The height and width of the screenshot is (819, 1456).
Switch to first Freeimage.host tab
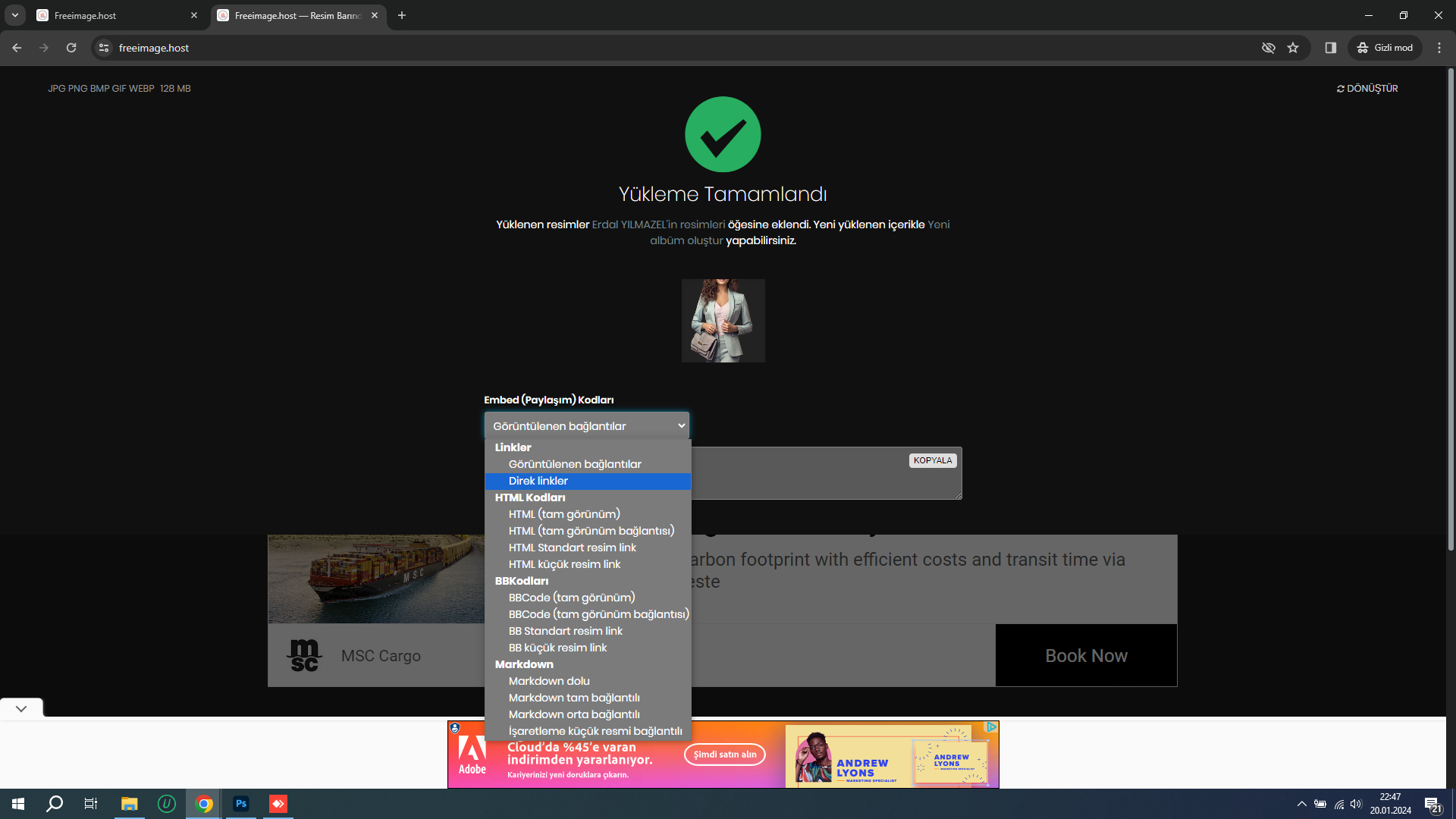click(114, 15)
